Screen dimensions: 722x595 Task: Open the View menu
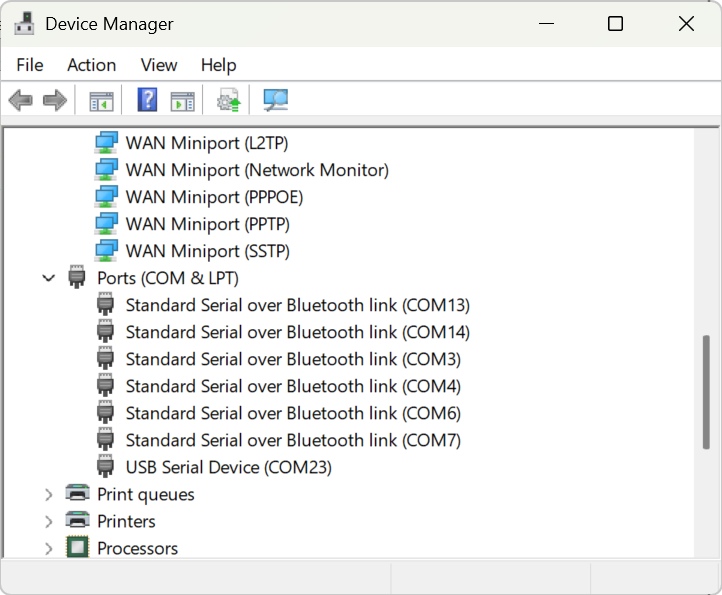pos(159,65)
